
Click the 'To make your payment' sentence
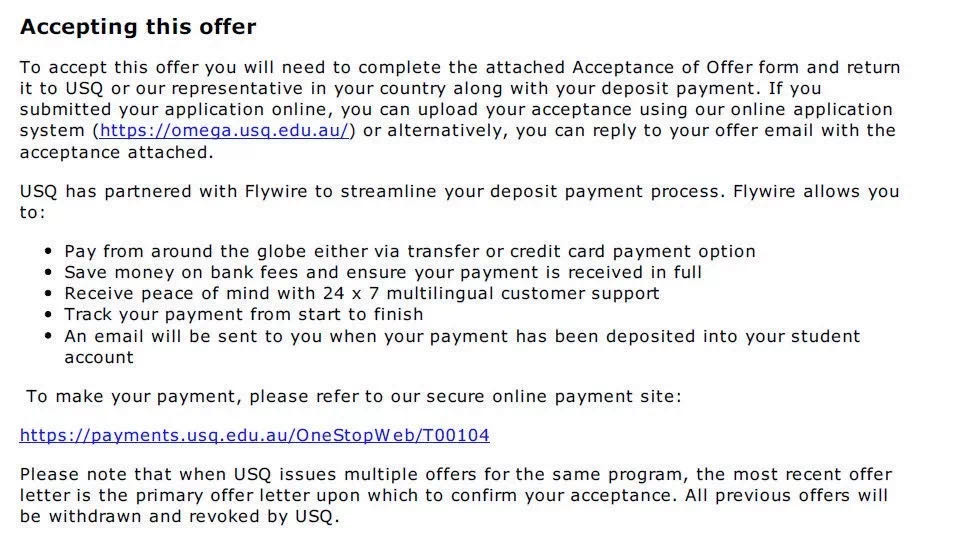click(x=353, y=397)
